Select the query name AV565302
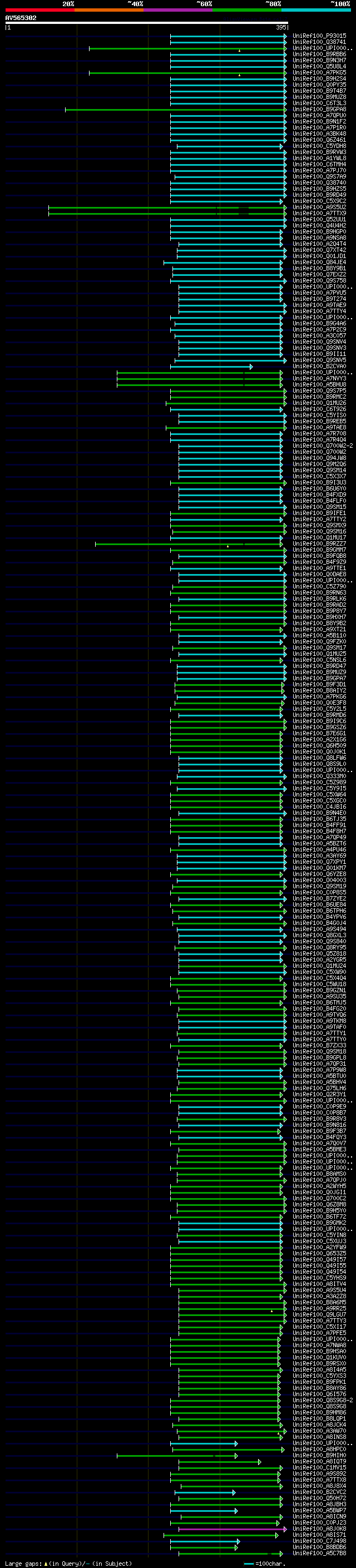The width and height of the screenshot is (356, 1568). (x=21, y=18)
